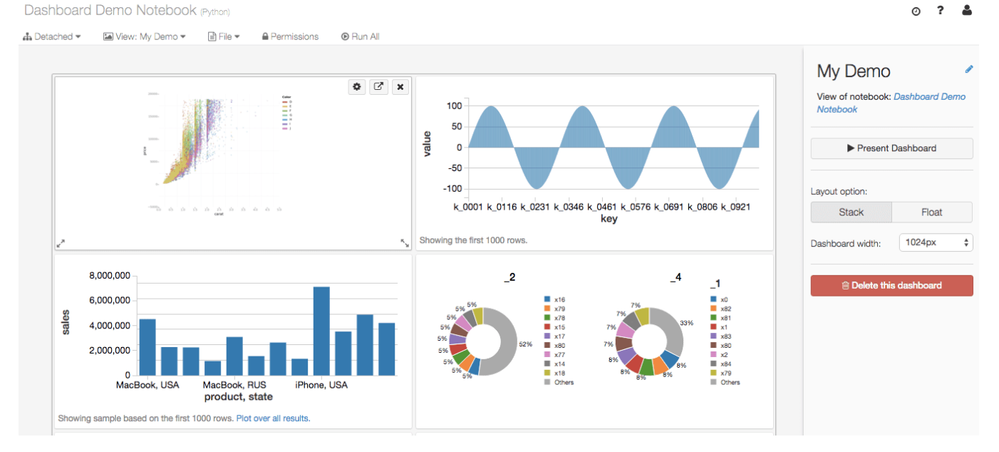Click bottom-left resize handle of scatter widget
The height and width of the screenshot is (452, 999).
(61, 243)
